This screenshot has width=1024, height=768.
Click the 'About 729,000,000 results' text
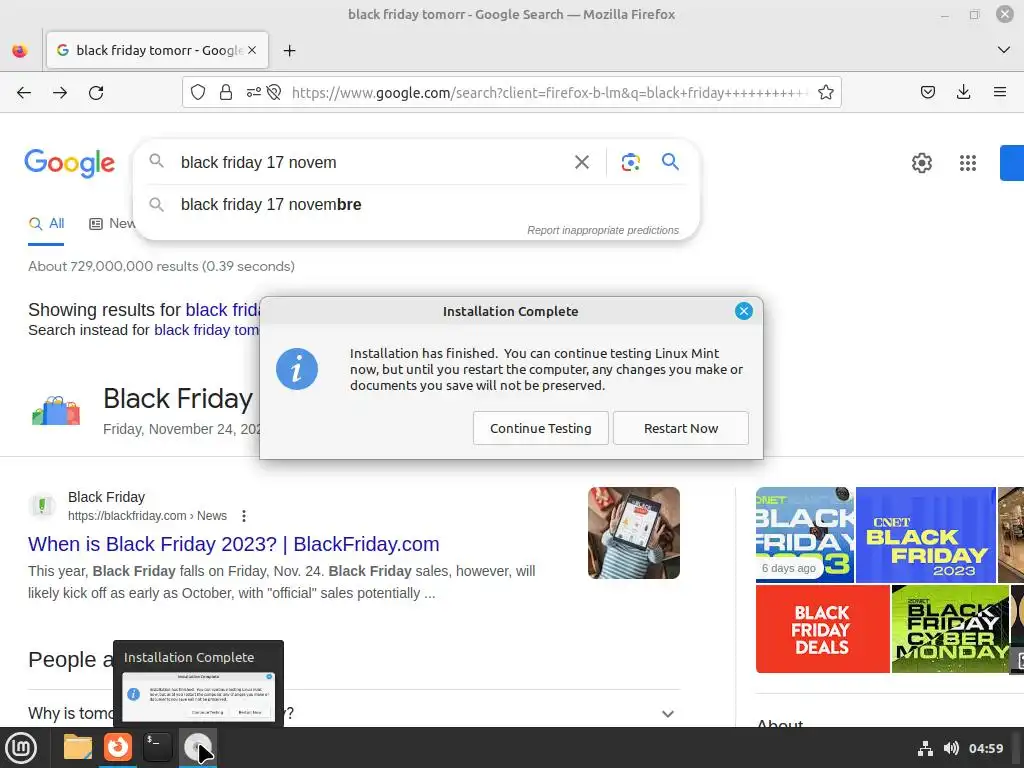161,266
